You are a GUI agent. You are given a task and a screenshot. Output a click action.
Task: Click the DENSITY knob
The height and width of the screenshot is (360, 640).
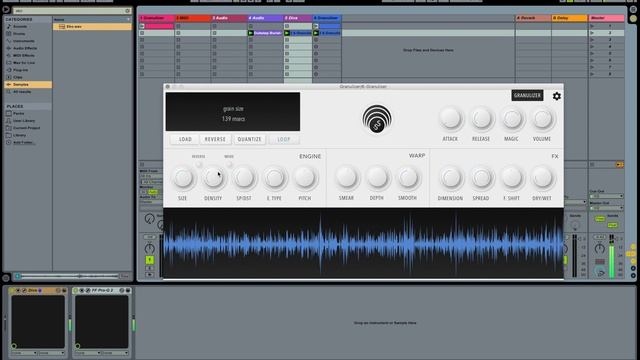(213, 178)
